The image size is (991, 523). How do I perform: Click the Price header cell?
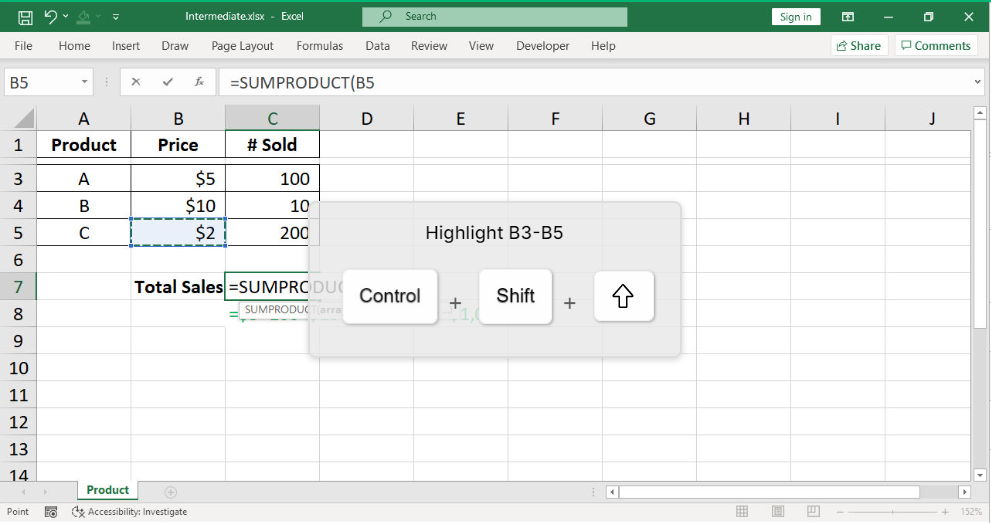coord(178,145)
